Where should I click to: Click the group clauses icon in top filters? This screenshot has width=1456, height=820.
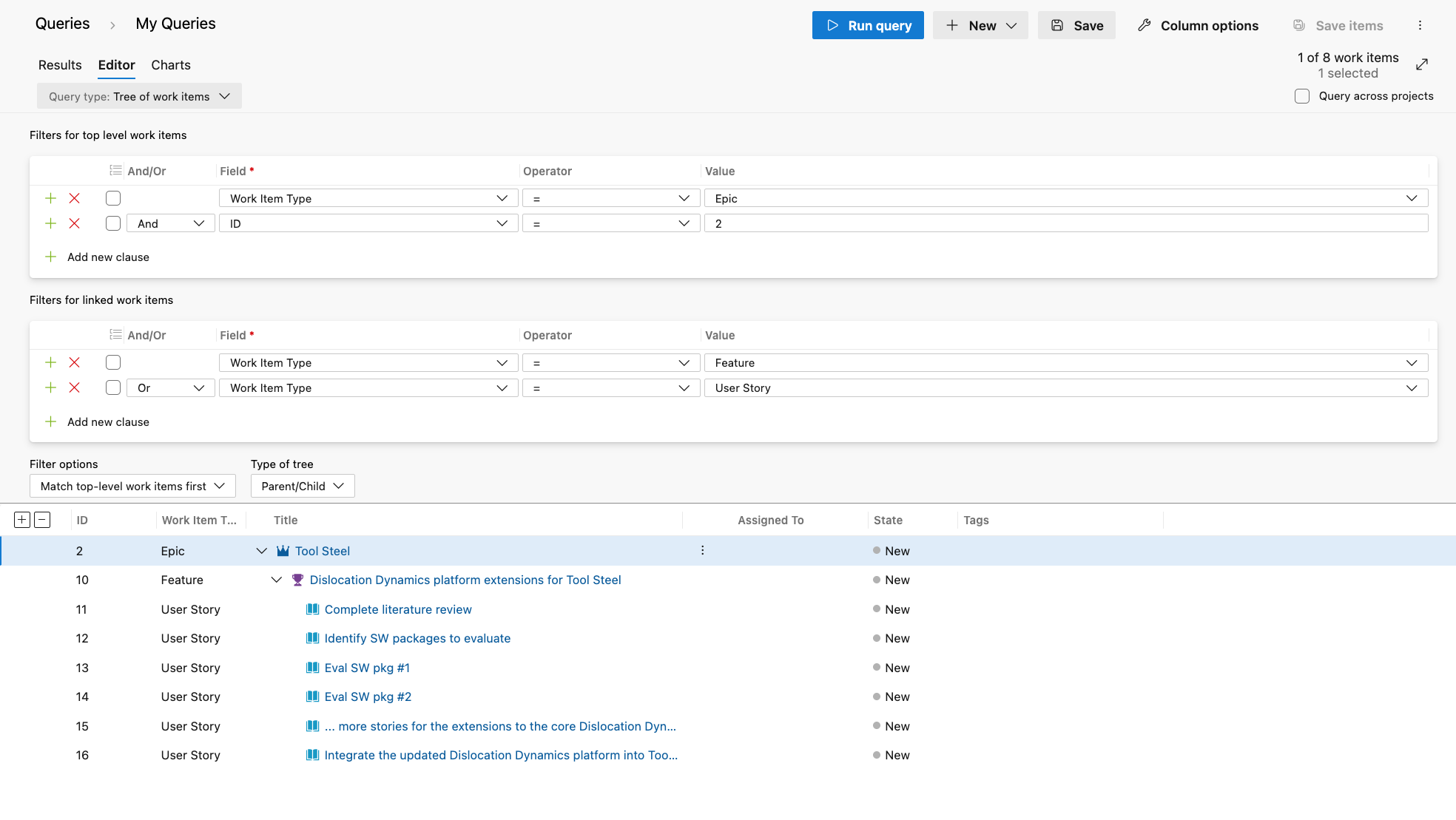tap(115, 170)
